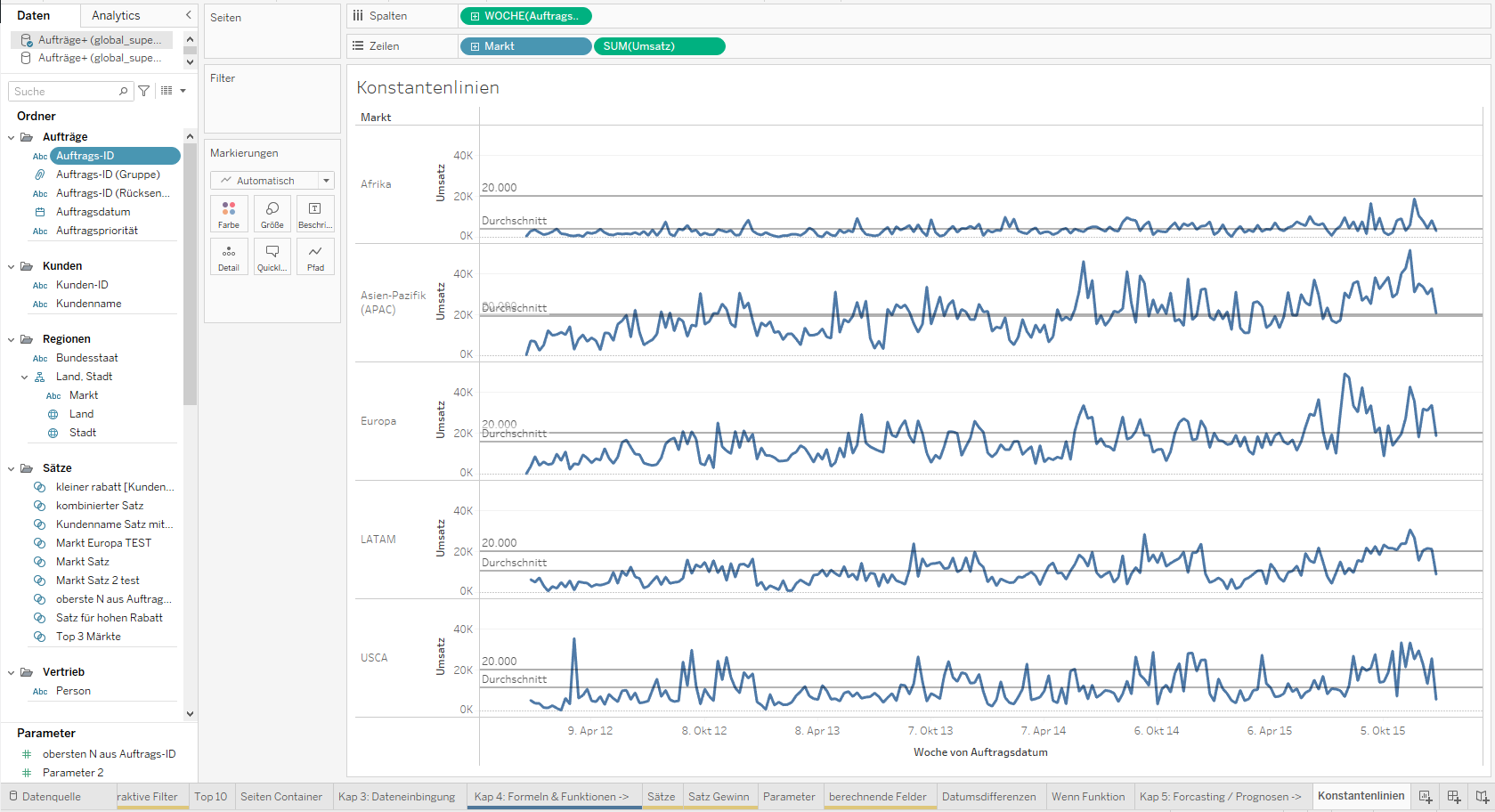Image resolution: width=1495 pixels, height=812 pixels.
Task: Collapse the Sätze folder
Action: 12,468
